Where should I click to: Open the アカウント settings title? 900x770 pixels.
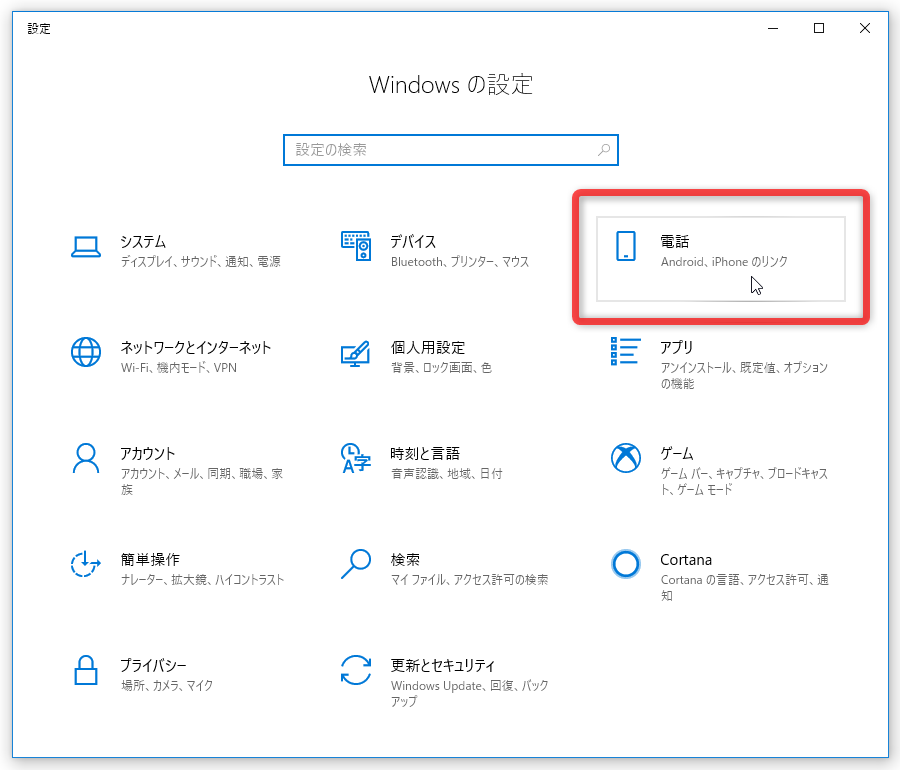click(148, 454)
